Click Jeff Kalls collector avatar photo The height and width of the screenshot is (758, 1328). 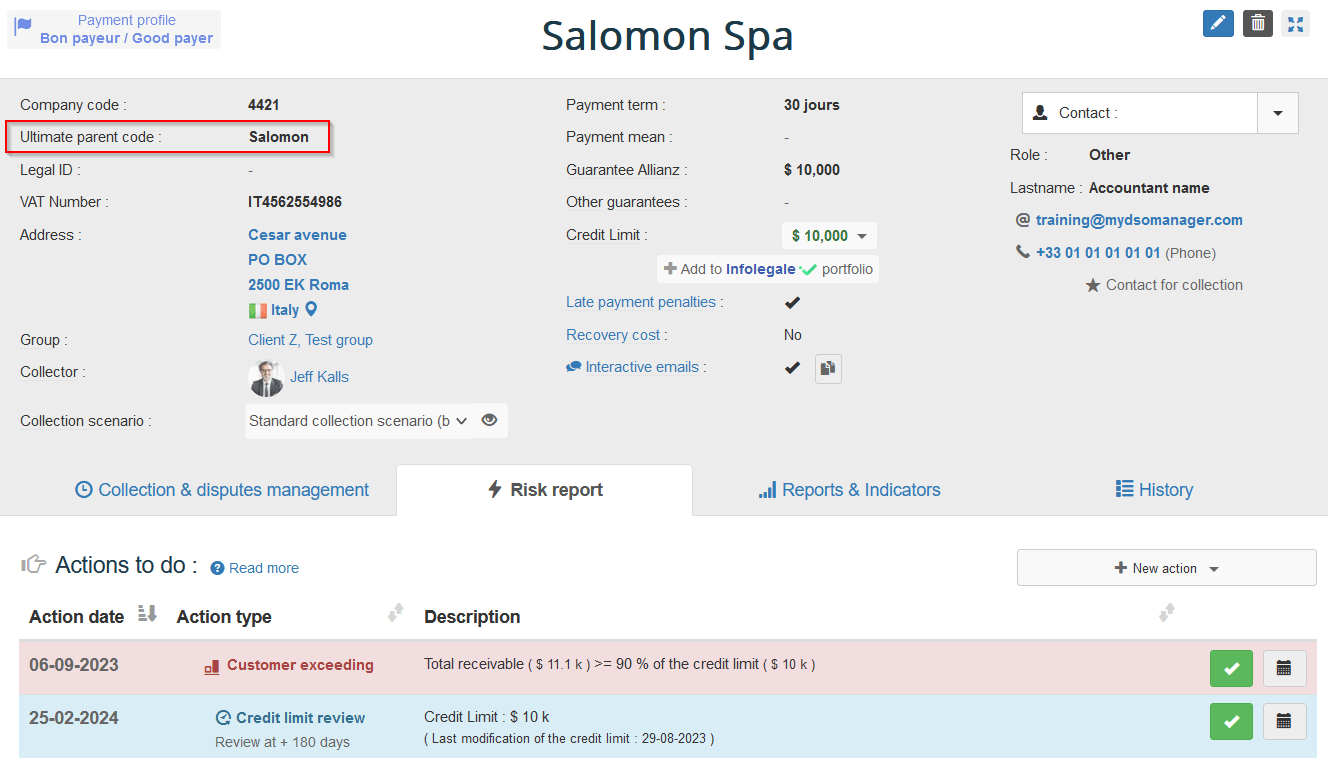coord(266,378)
